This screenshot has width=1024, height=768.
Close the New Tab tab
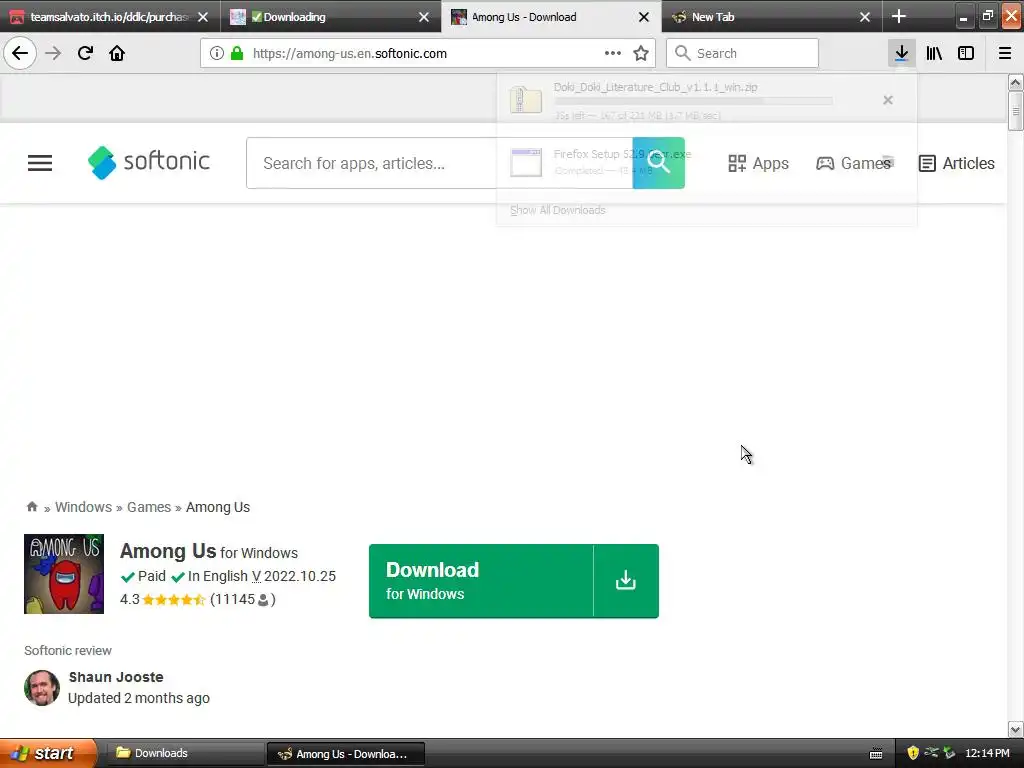[x=865, y=17]
